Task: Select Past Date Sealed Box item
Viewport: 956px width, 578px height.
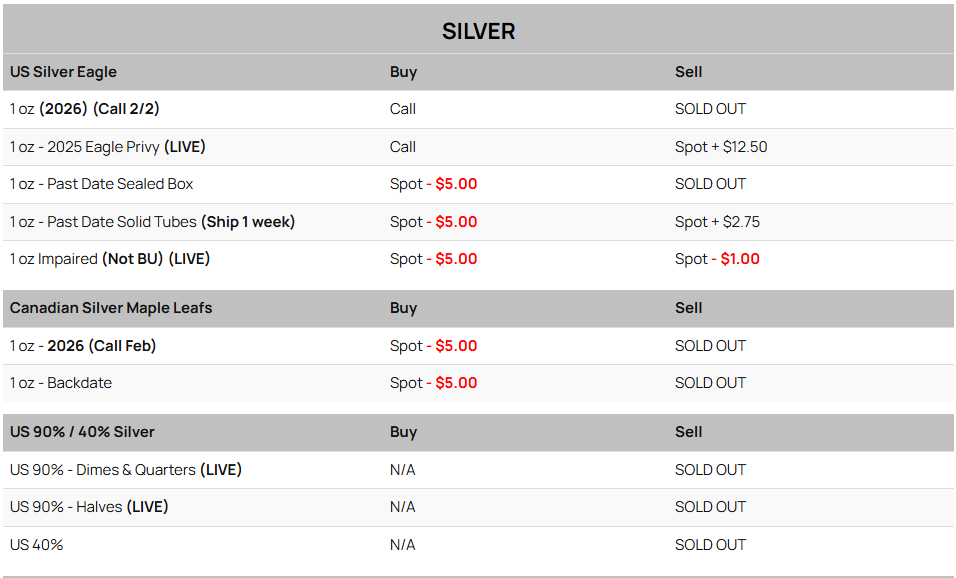Action: [101, 184]
